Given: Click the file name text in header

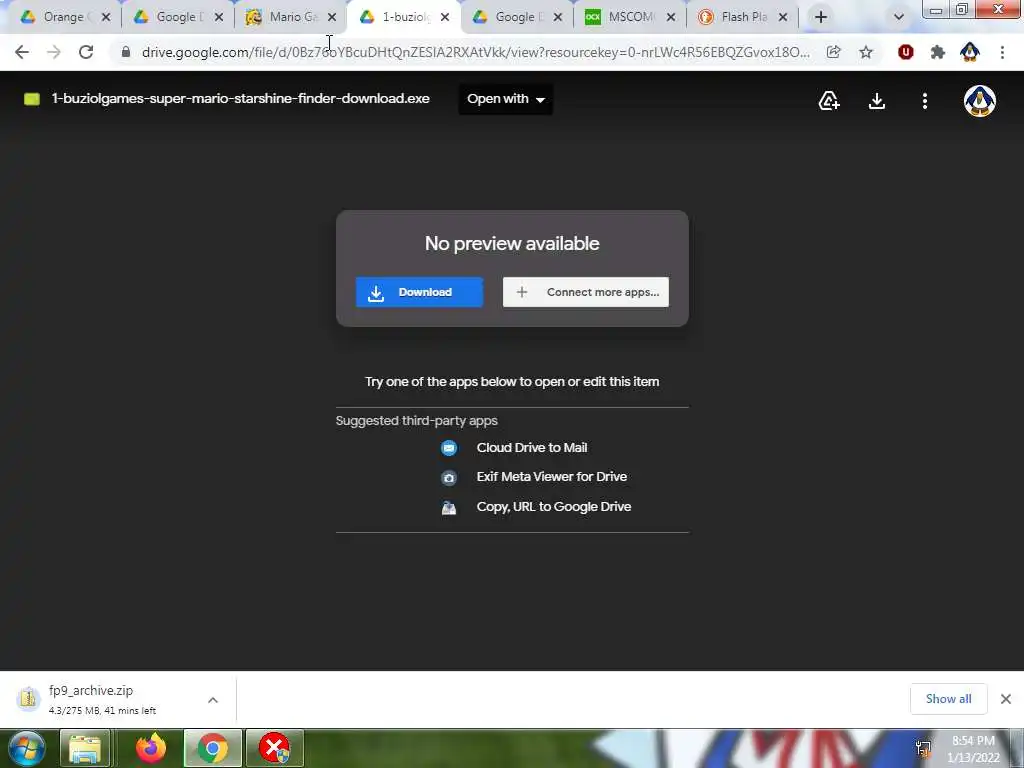Looking at the screenshot, I should point(240,99).
